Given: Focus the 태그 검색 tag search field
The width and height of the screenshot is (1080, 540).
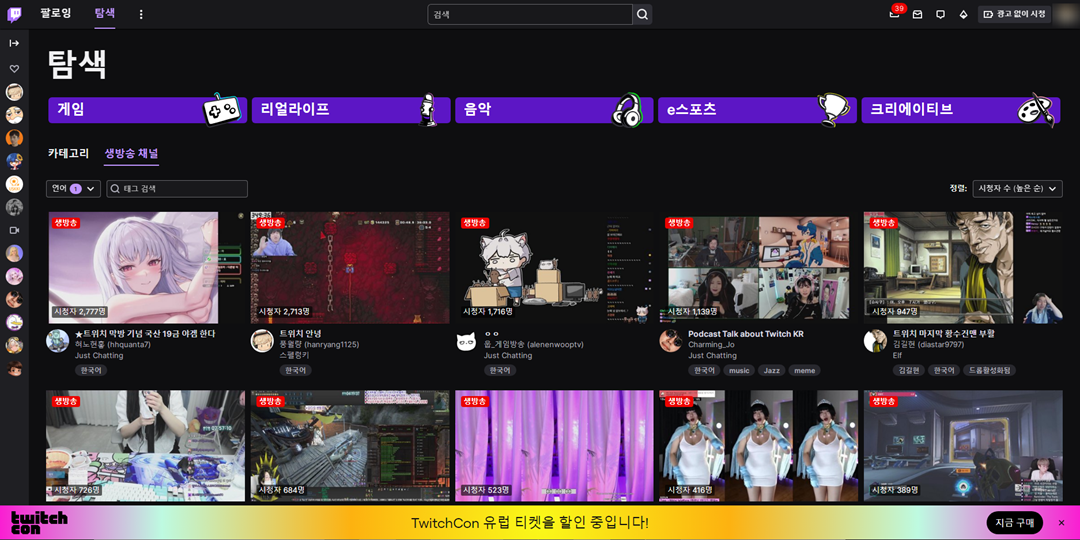Looking at the screenshot, I should click(177, 189).
